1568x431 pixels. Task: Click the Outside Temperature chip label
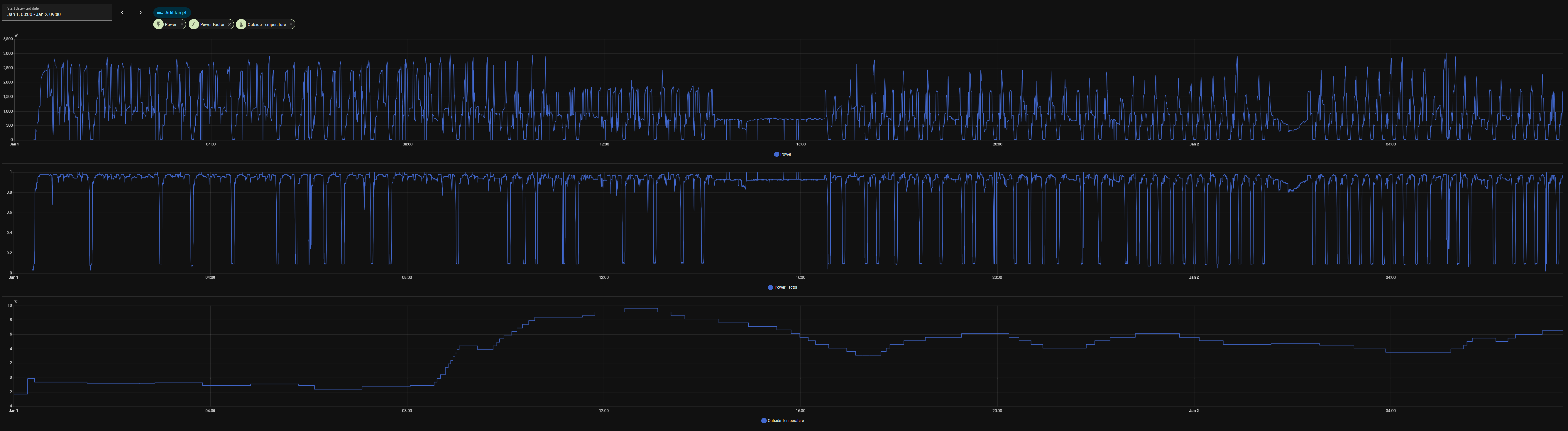(x=267, y=24)
